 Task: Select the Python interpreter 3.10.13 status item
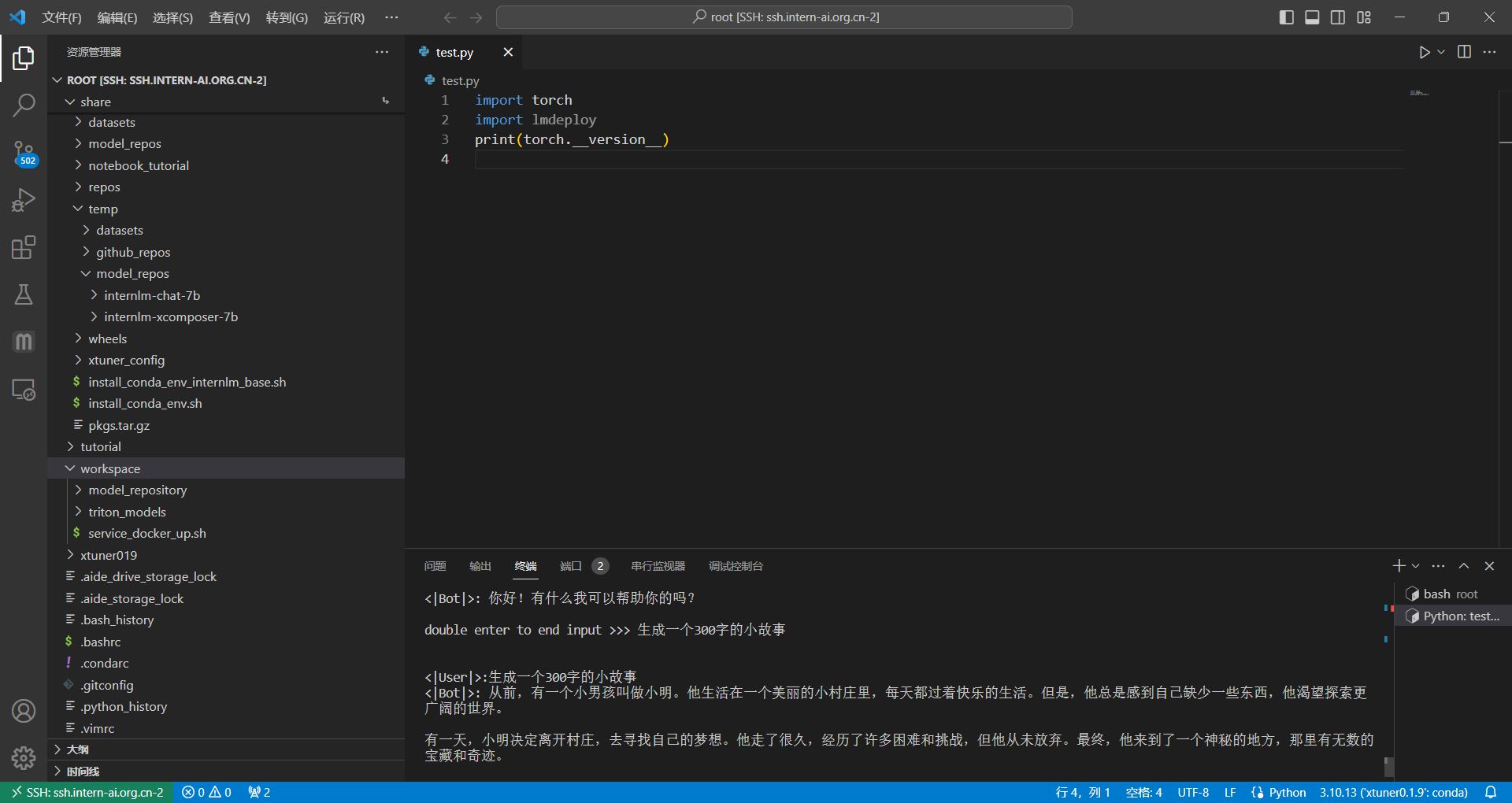pos(1393,792)
